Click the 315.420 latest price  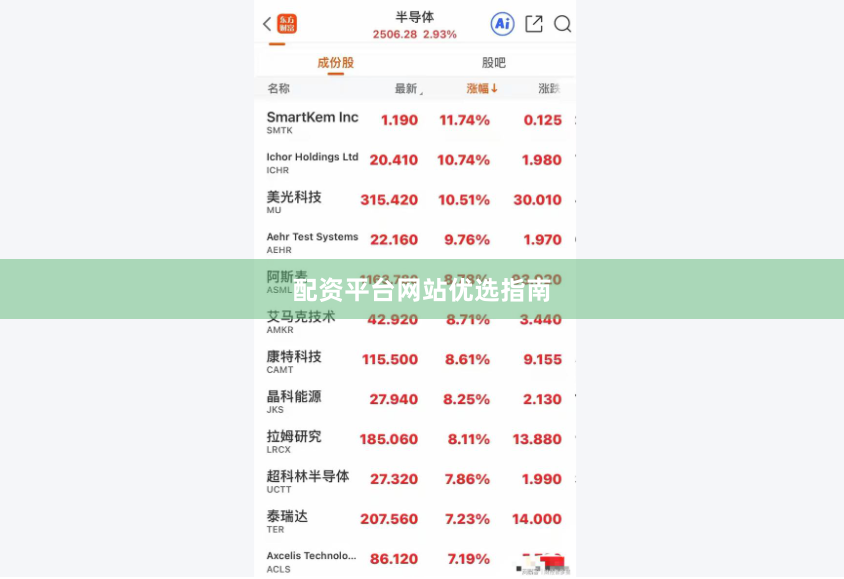389,200
